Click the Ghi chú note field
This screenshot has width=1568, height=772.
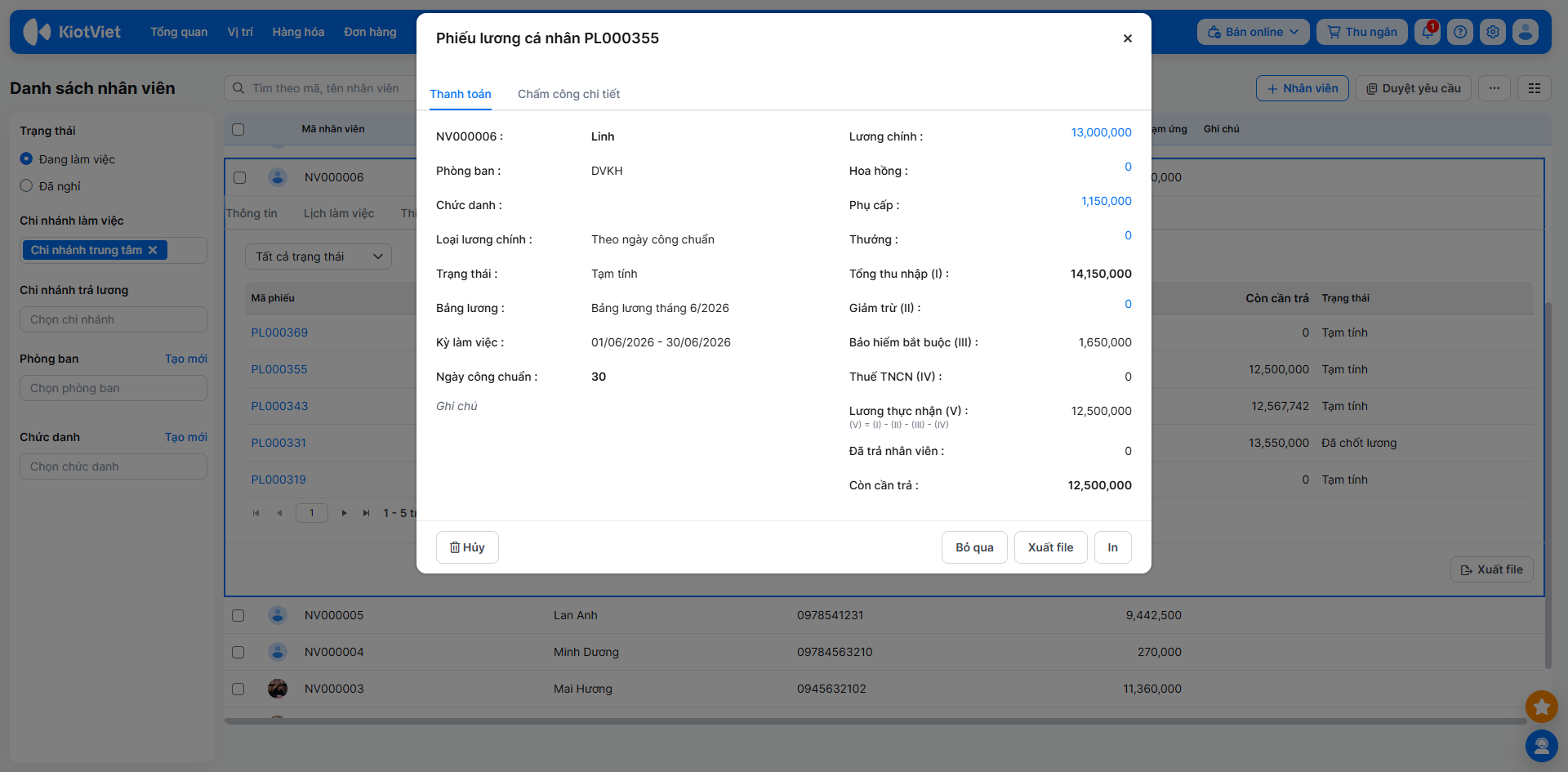pyautogui.click(x=457, y=406)
